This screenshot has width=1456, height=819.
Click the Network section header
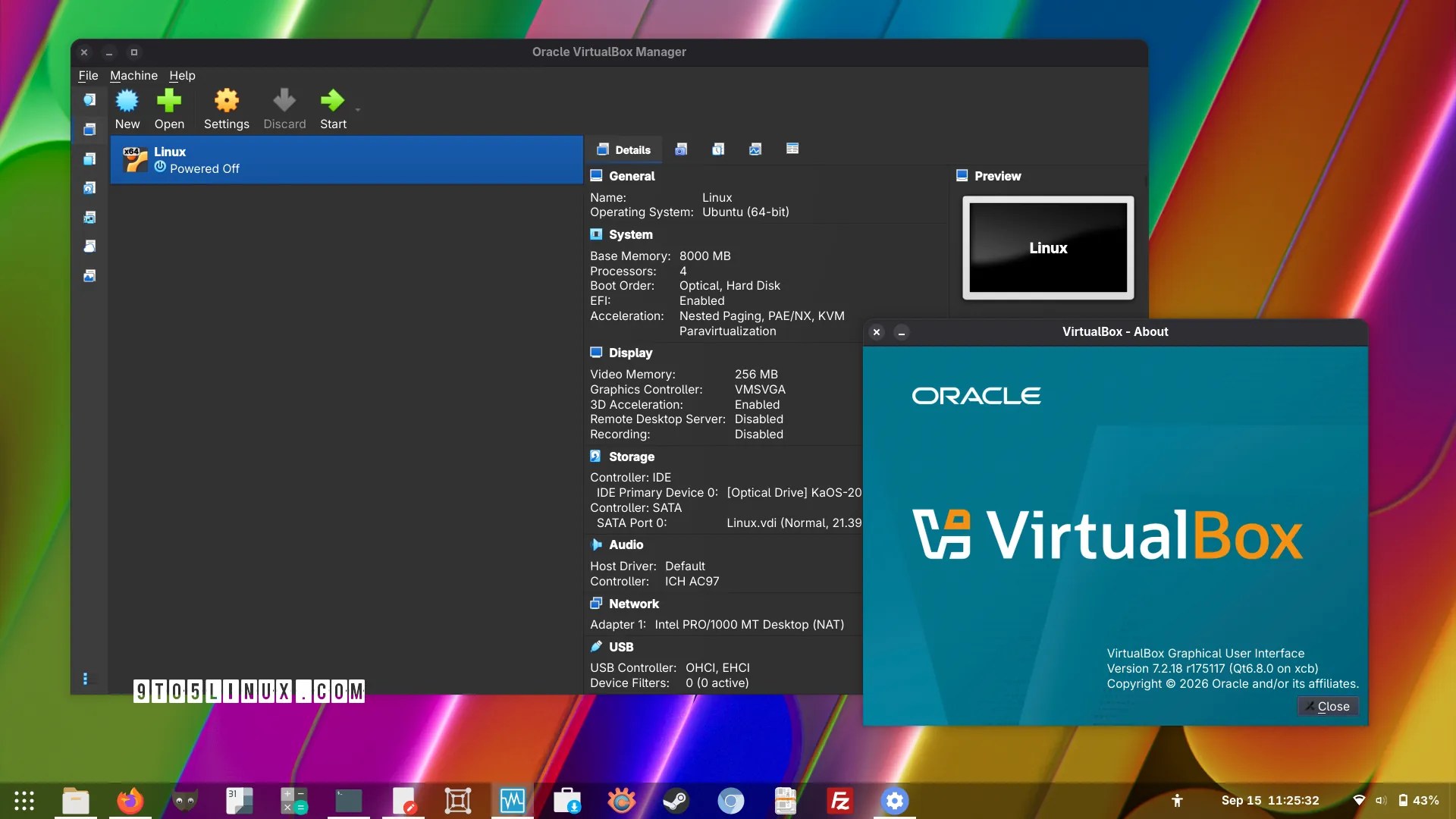pos(634,604)
